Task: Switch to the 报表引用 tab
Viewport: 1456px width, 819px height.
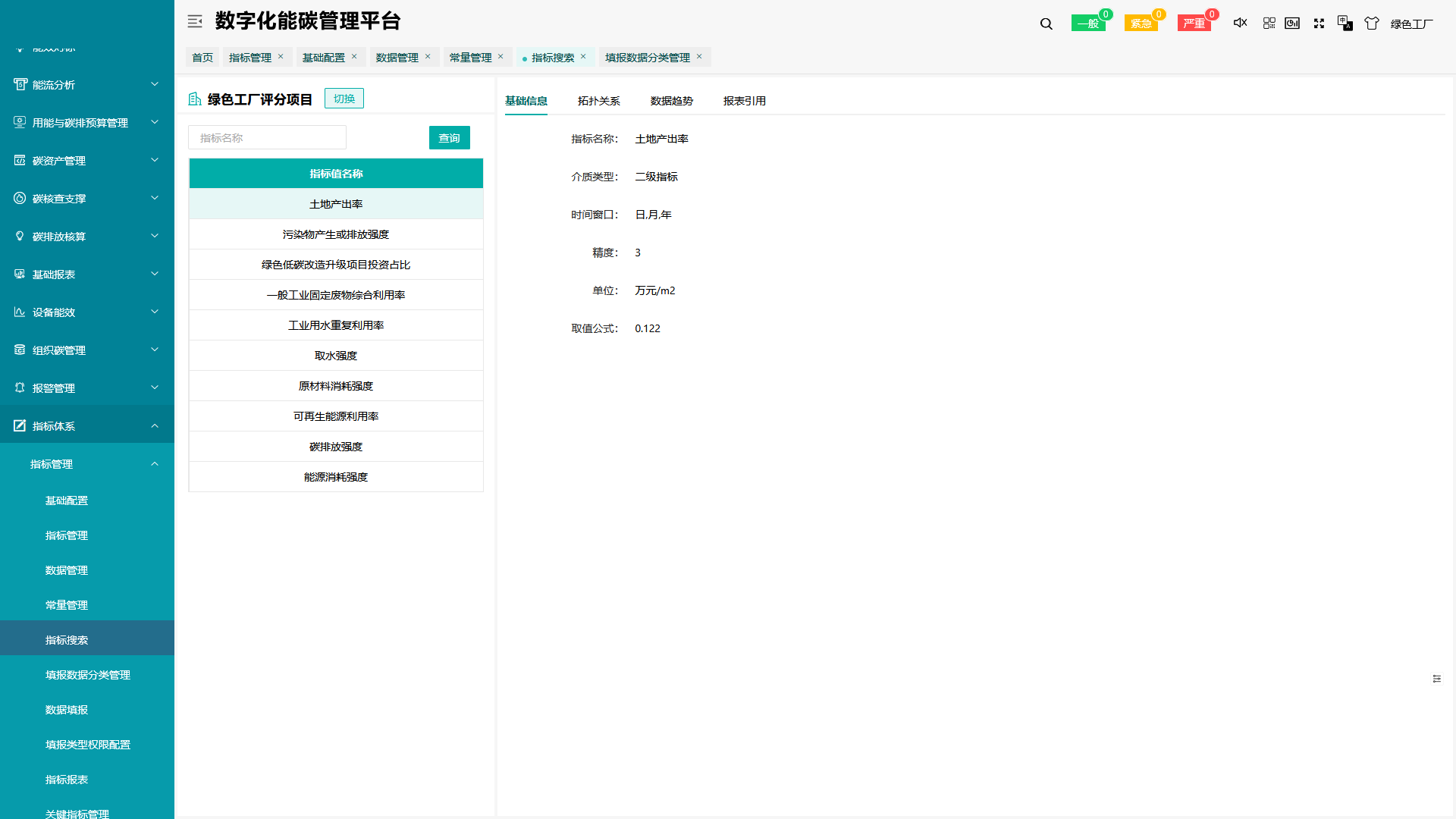Action: [x=744, y=100]
